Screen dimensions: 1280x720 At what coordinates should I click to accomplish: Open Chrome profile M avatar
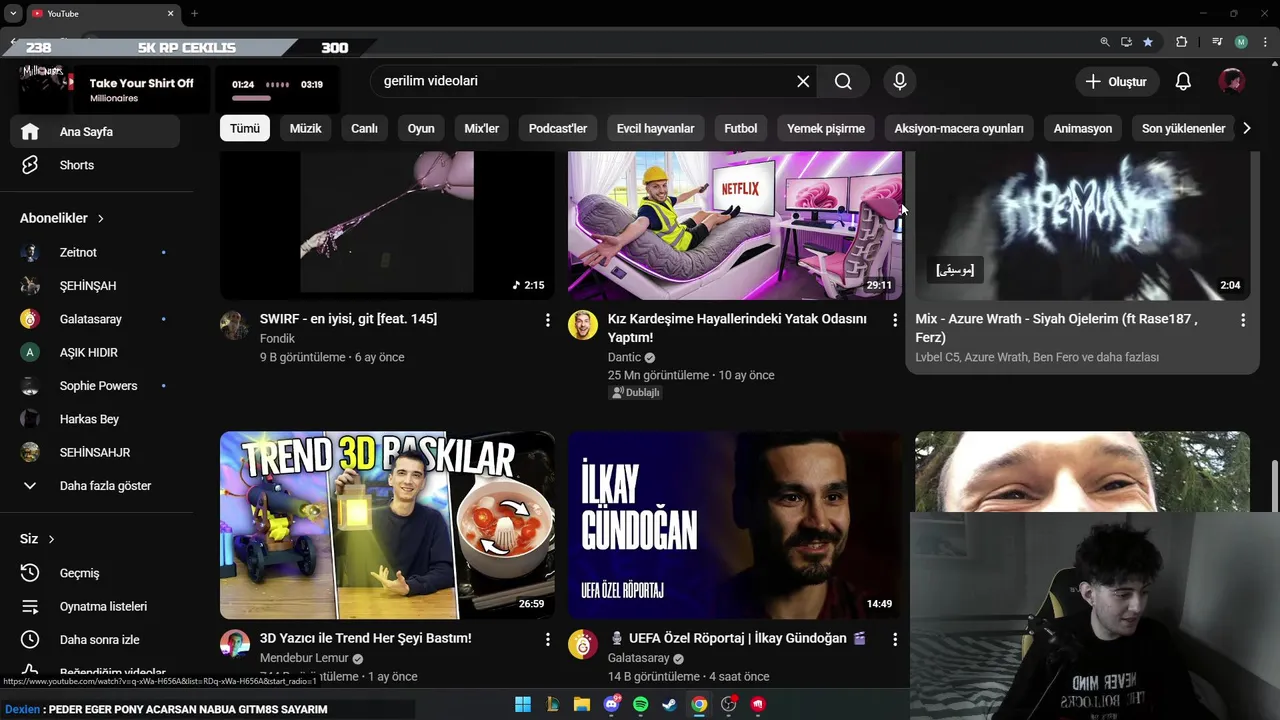1241,42
